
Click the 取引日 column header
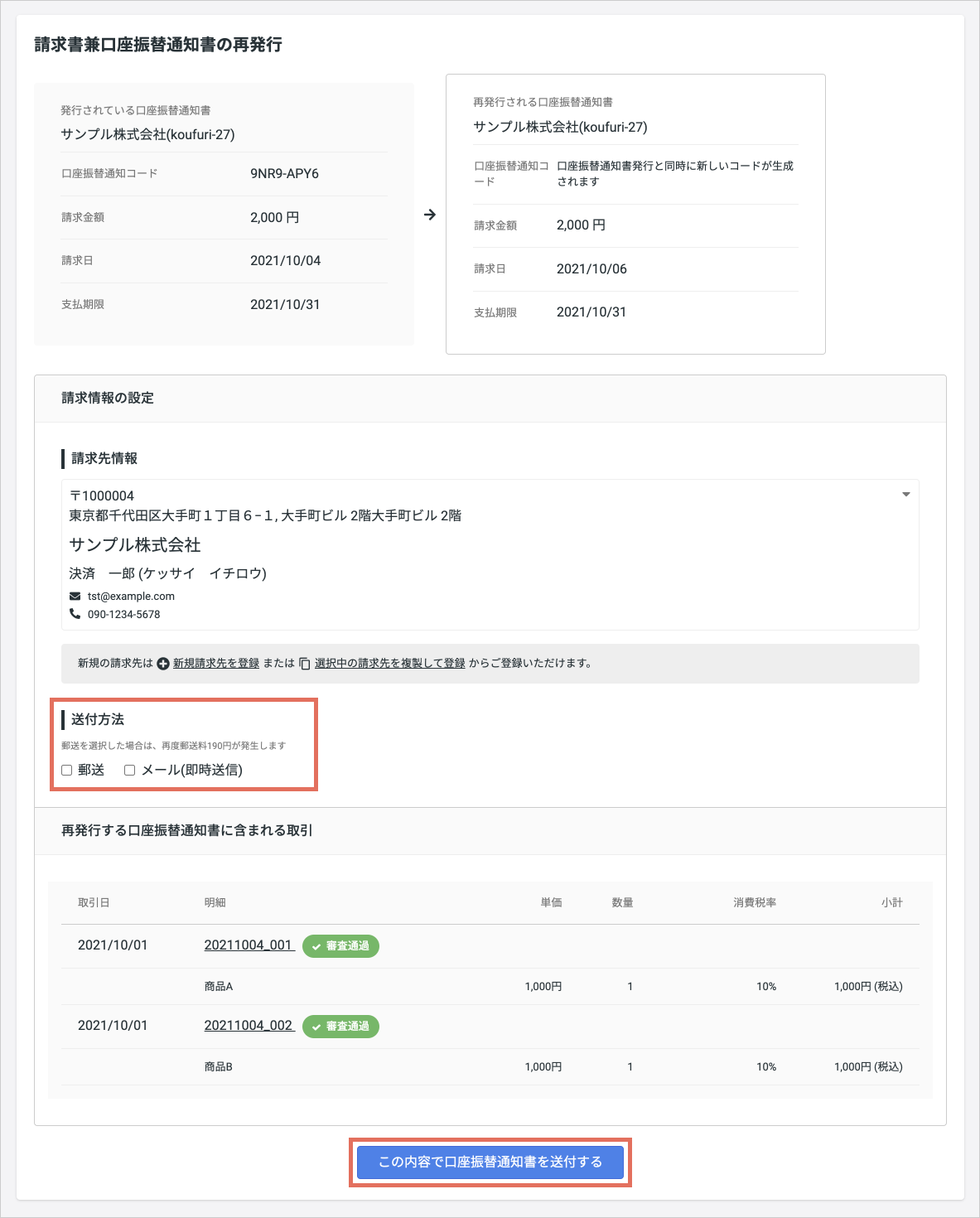point(94,902)
